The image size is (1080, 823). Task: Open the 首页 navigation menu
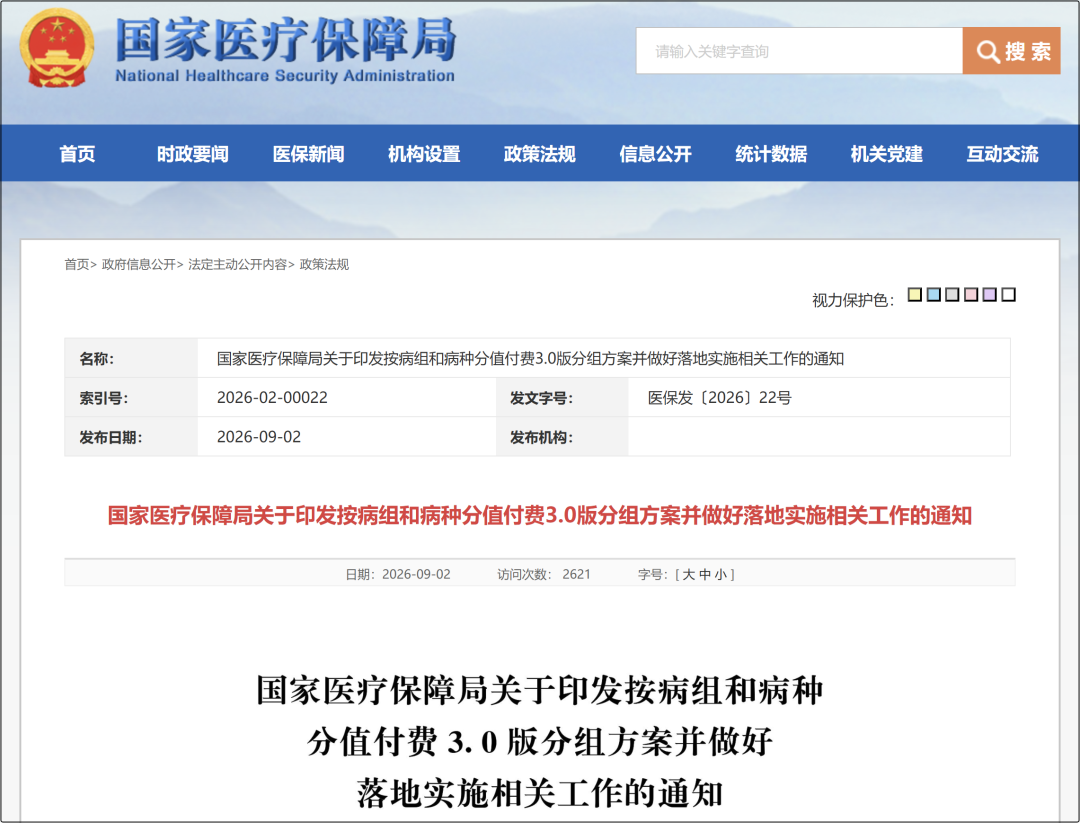click(x=77, y=154)
